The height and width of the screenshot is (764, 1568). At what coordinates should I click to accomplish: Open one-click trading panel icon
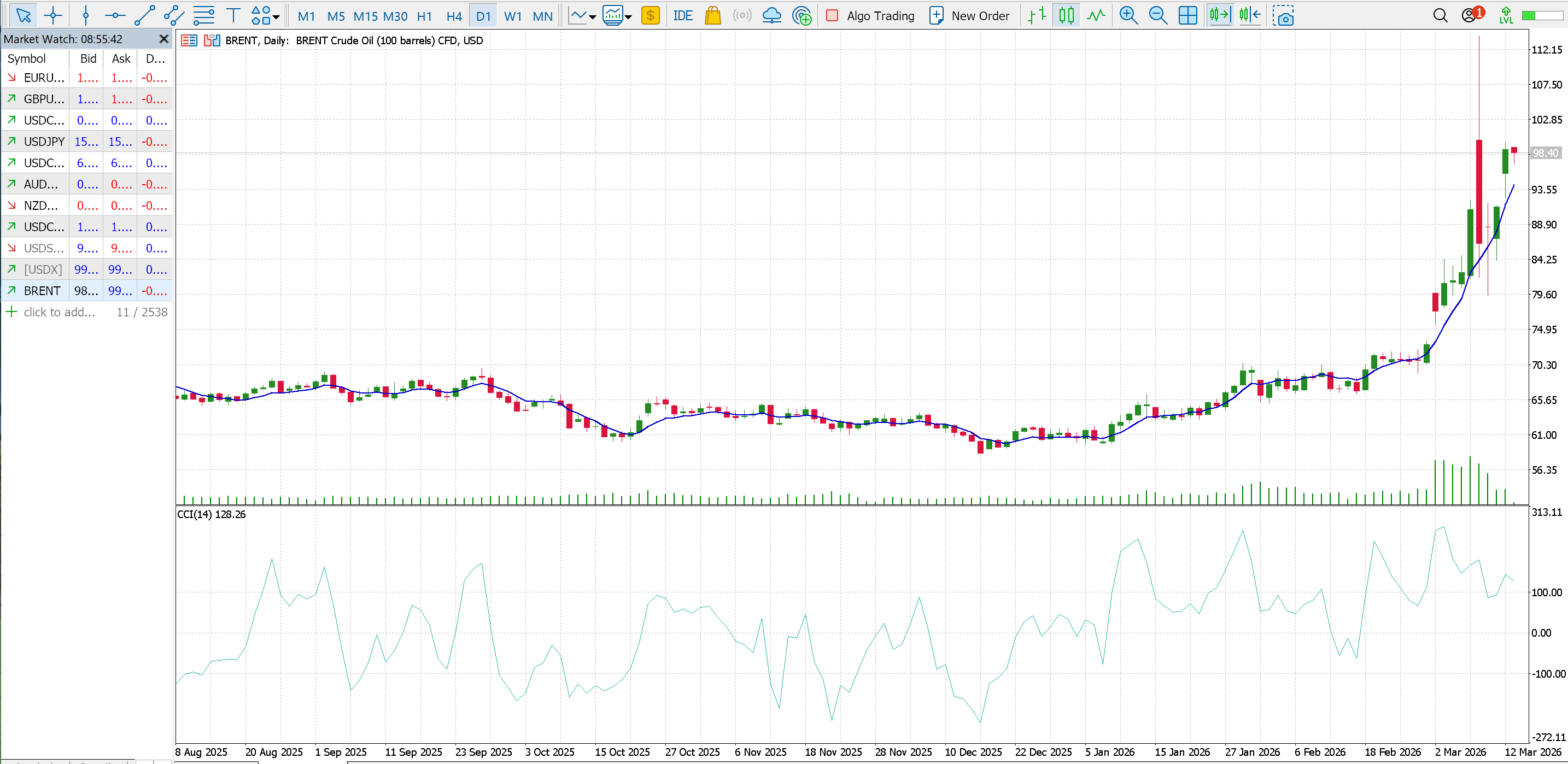point(189,41)
